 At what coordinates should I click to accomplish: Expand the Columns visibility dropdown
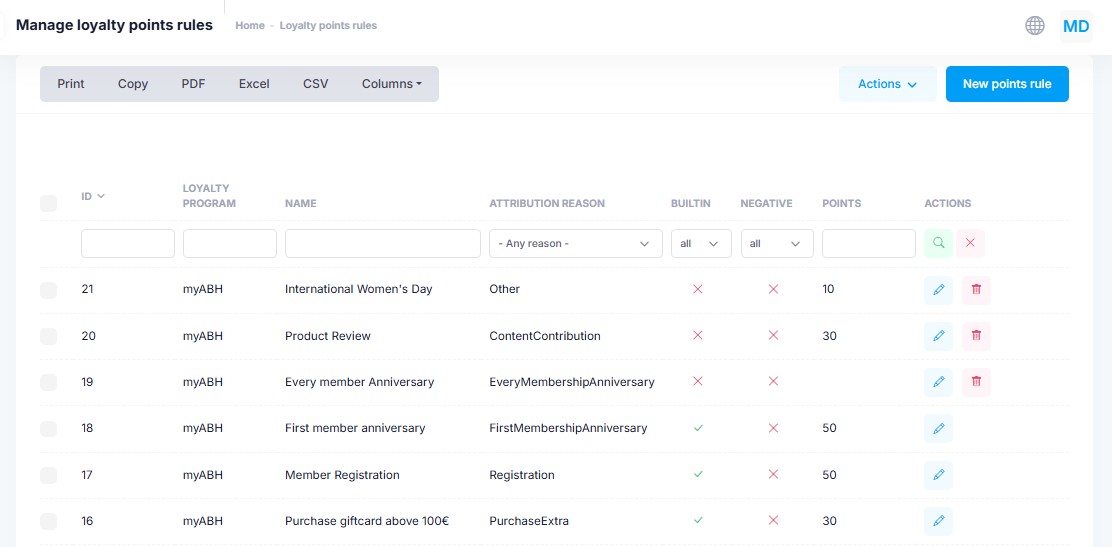tap(391, 84)
